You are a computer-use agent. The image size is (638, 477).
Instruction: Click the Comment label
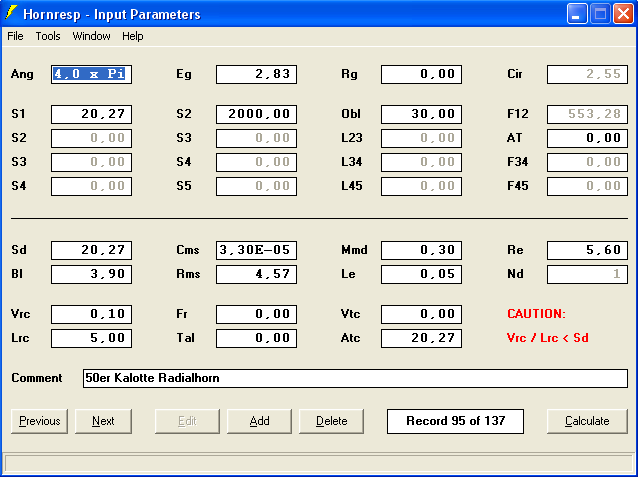pos(37,378)
